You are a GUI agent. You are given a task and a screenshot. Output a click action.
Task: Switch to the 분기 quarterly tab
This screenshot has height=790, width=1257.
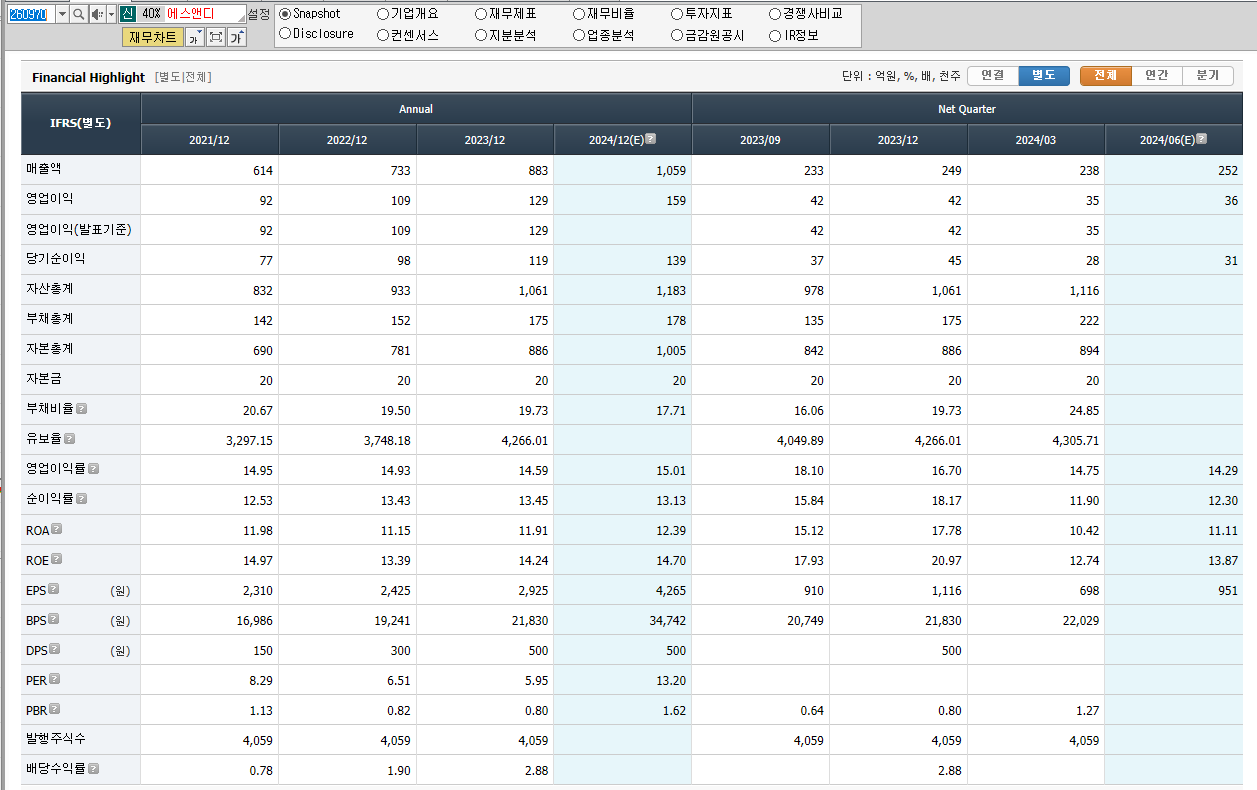click(x=1208, y=76)
